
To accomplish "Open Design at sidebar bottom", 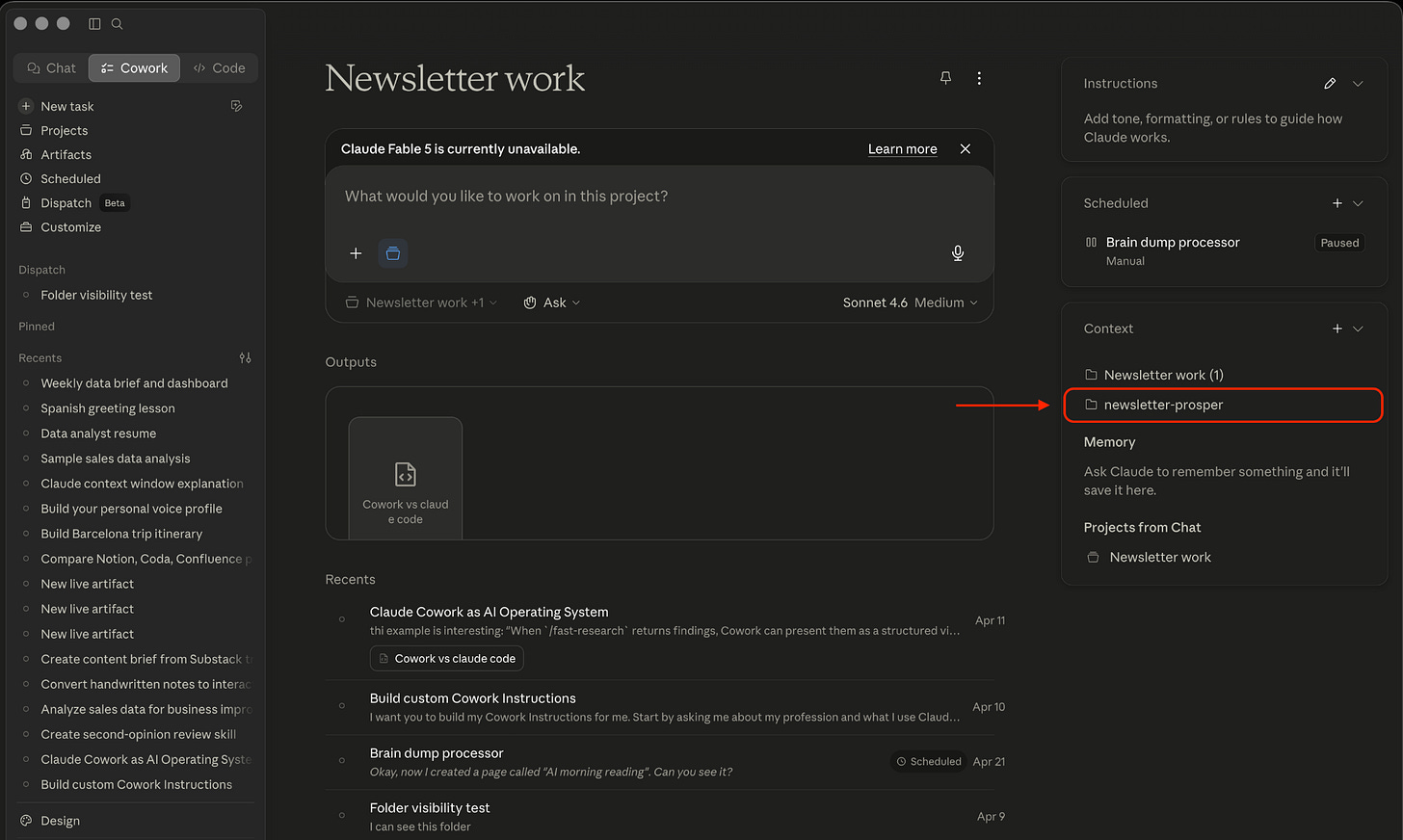I will coord(60,821).
